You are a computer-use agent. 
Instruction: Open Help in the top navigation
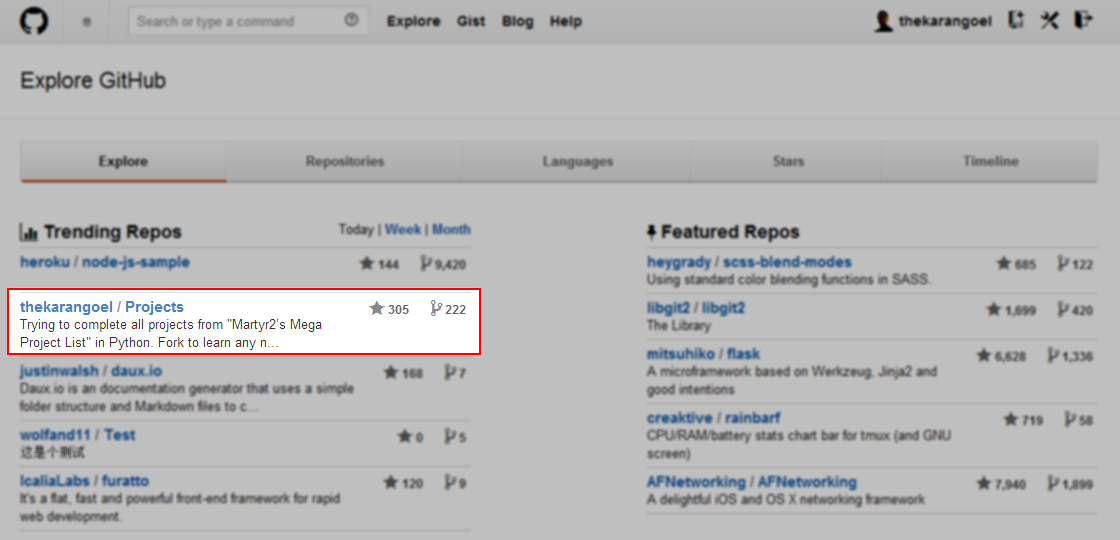[x=566, y=21]
